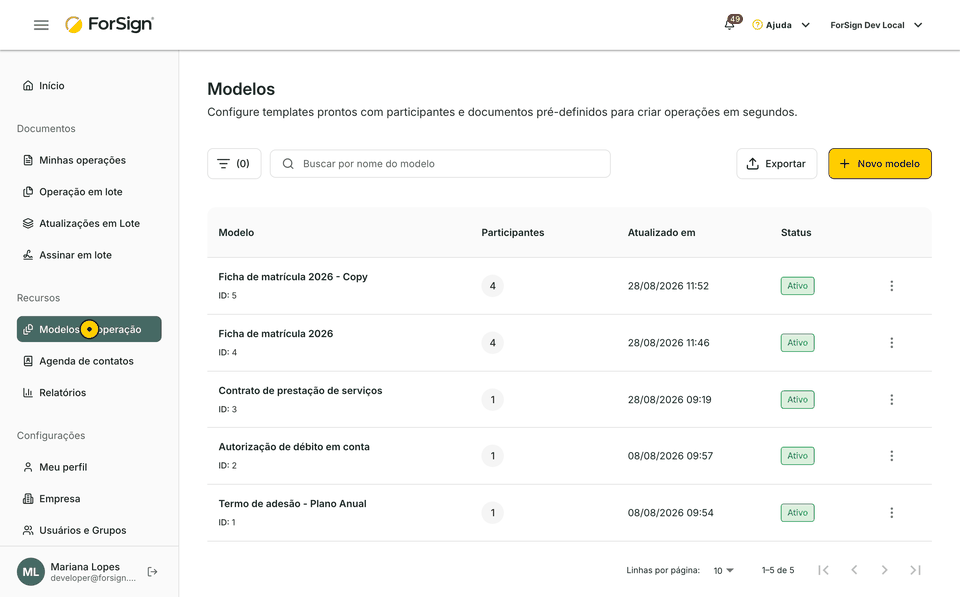Create a Novo modelo
The height and width of the screenshot is (597, 960).
tap(880, 163)
